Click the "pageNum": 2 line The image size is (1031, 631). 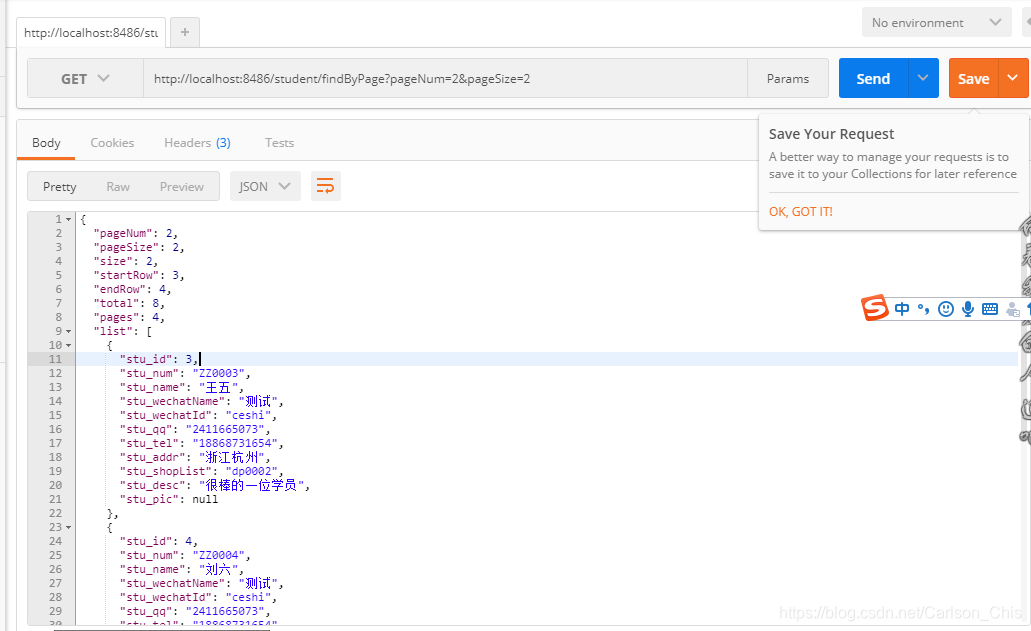click(x=135, y=233)
